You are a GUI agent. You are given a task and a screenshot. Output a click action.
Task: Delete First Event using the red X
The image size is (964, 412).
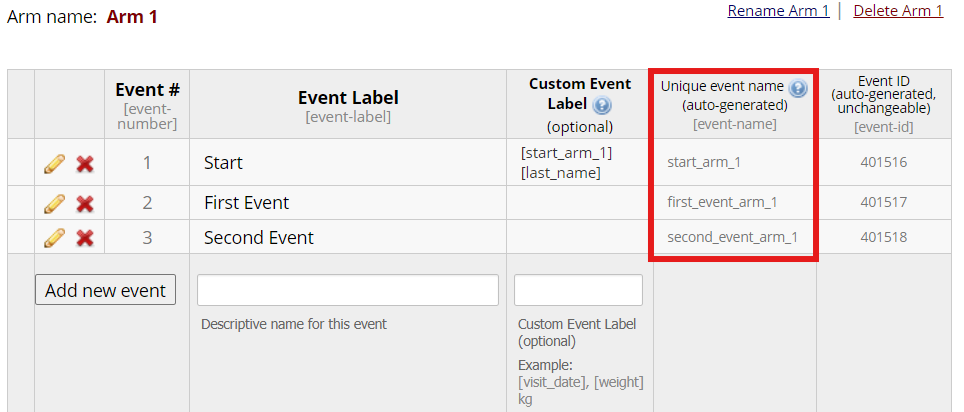[85, 203]
